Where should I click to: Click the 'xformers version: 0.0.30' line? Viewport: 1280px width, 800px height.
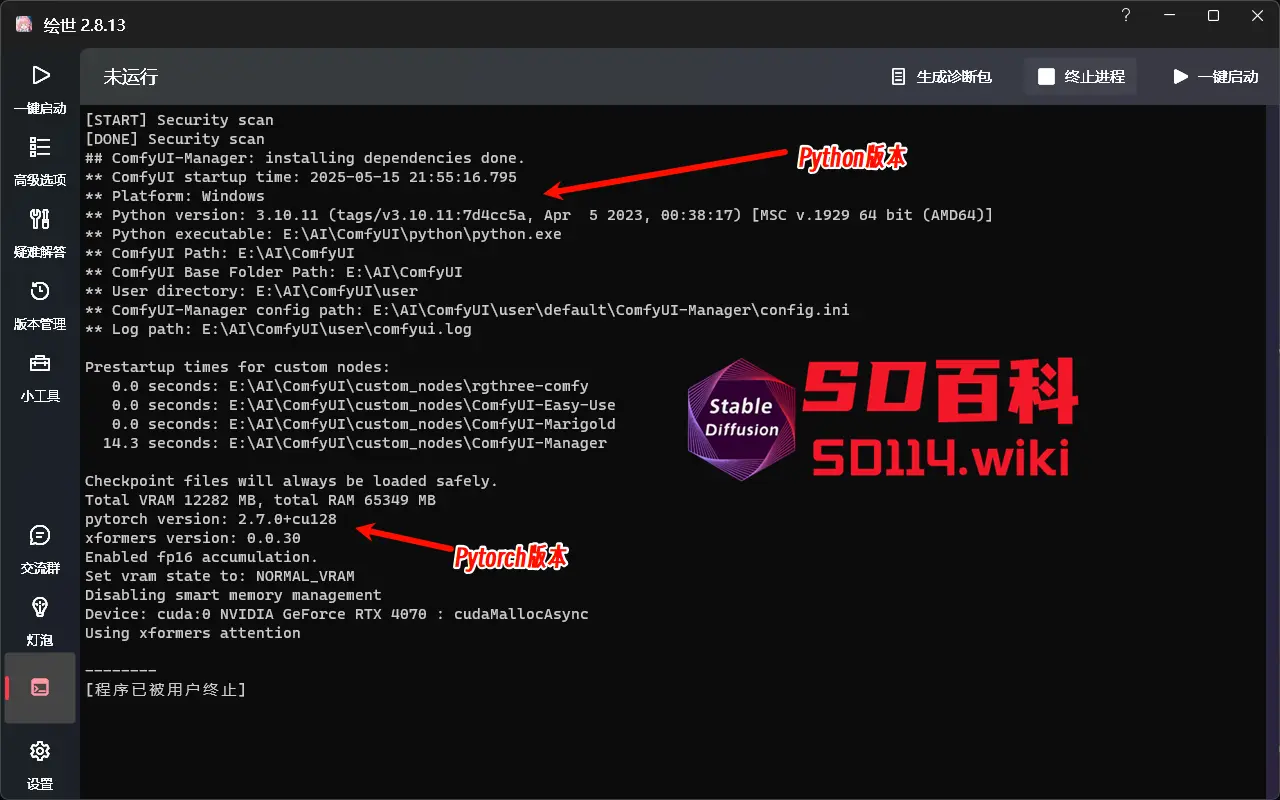tap(193, 538)
